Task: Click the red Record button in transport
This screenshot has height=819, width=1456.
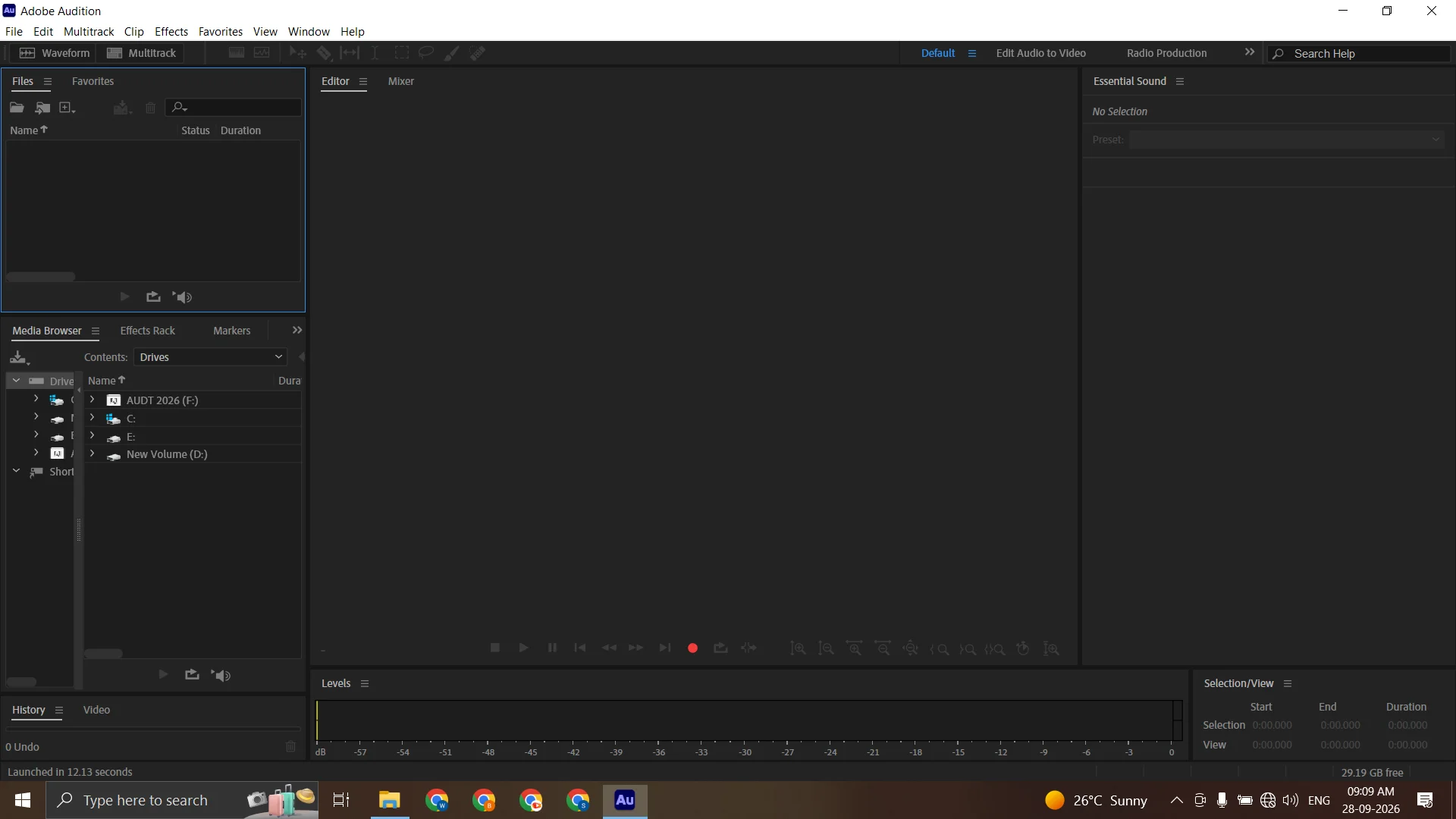Action: 692,648
